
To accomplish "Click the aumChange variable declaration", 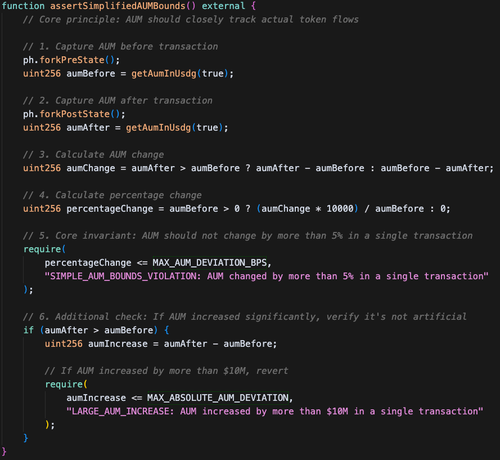I will click(x=91, y=168).
